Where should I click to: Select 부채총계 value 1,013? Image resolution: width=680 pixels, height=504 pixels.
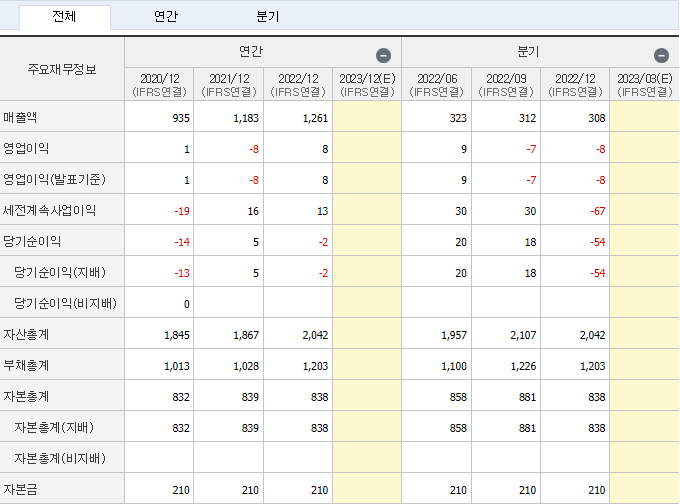click(x=177, y=366)
